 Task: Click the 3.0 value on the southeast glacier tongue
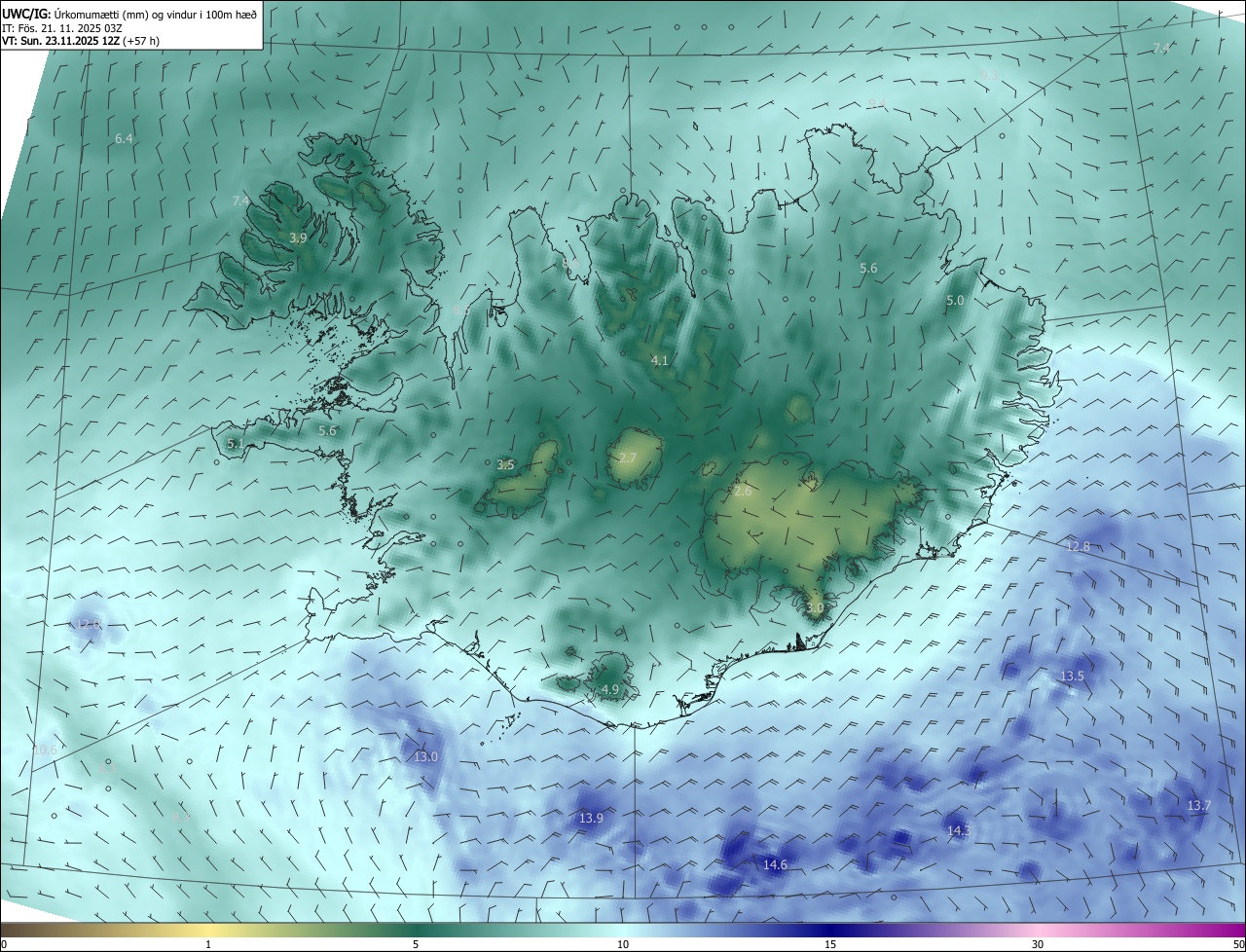coord(815,607)
